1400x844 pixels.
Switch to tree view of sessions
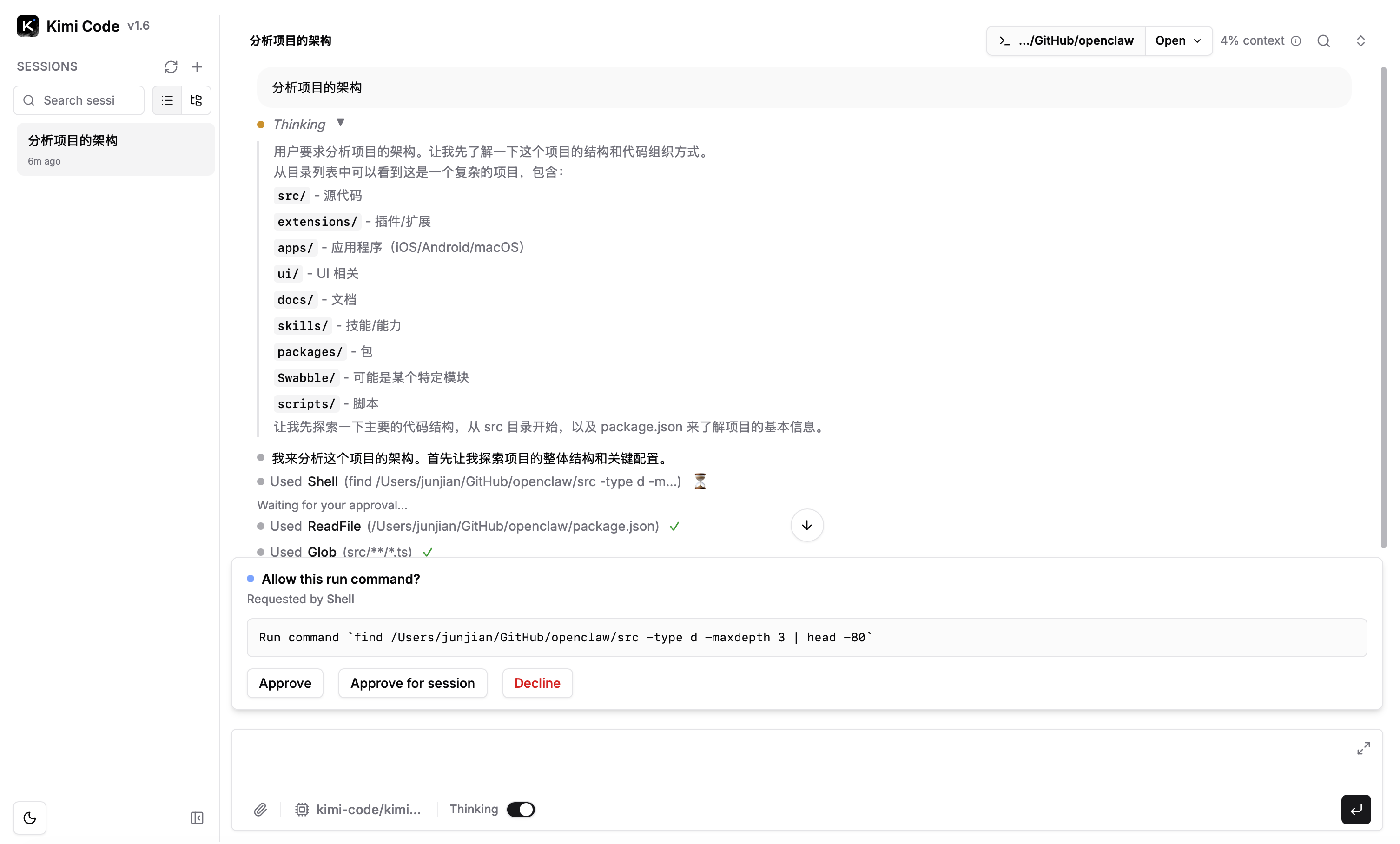pyautogui.click(x=196, y=100)
